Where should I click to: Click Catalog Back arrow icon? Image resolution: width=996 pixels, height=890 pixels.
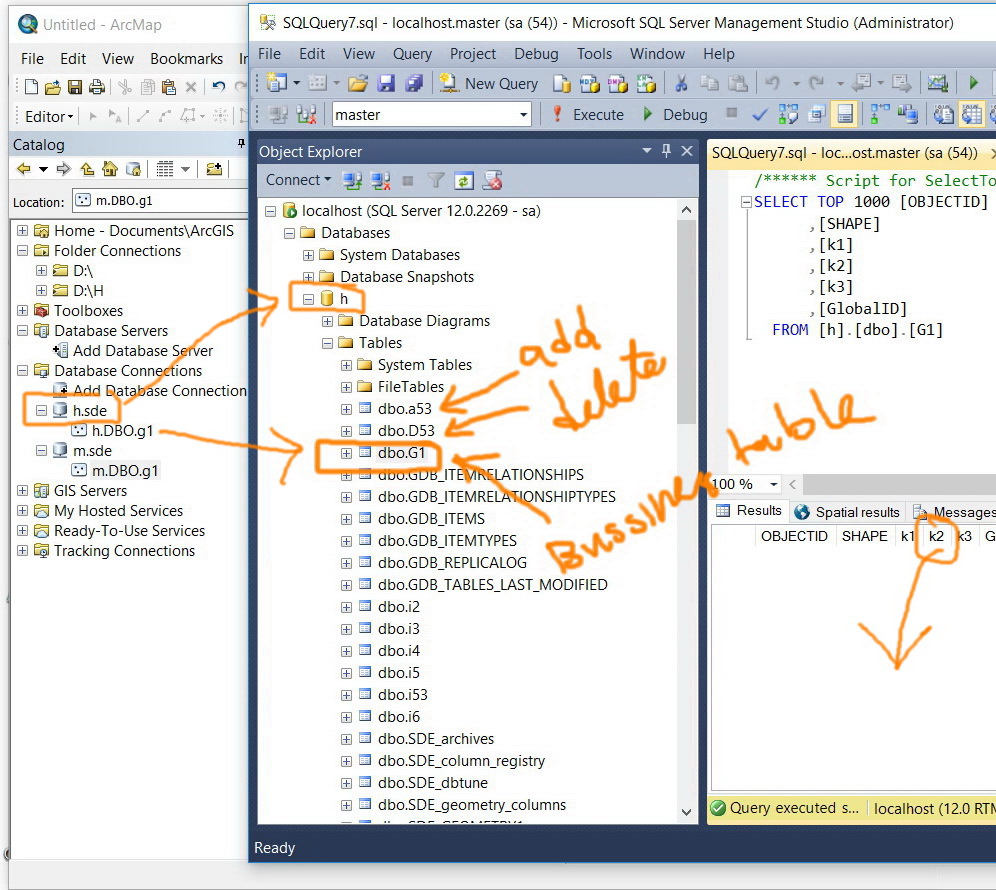(x=24, y=169)
